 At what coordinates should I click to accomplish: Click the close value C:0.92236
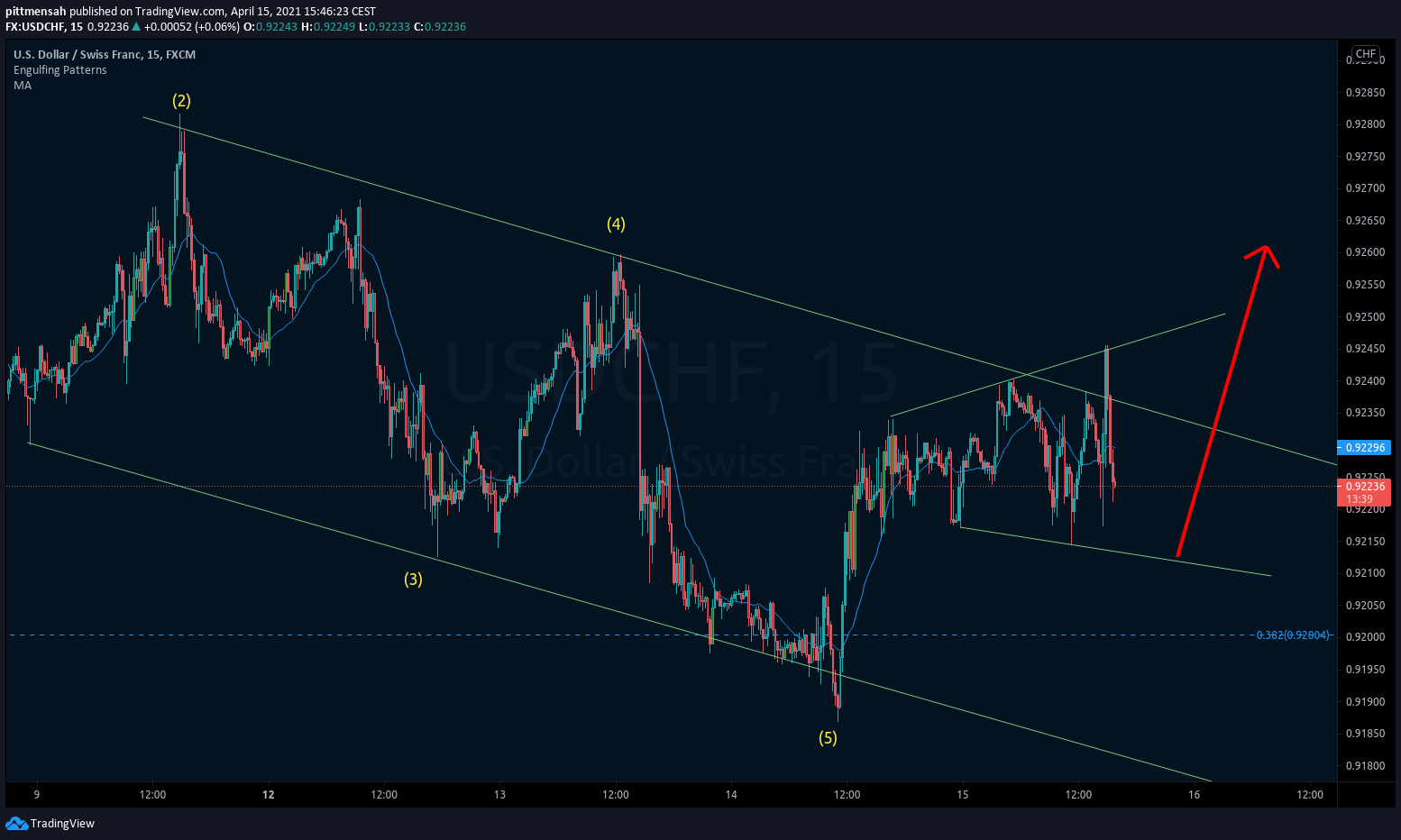pyautogui.click(x=440, y=27)
